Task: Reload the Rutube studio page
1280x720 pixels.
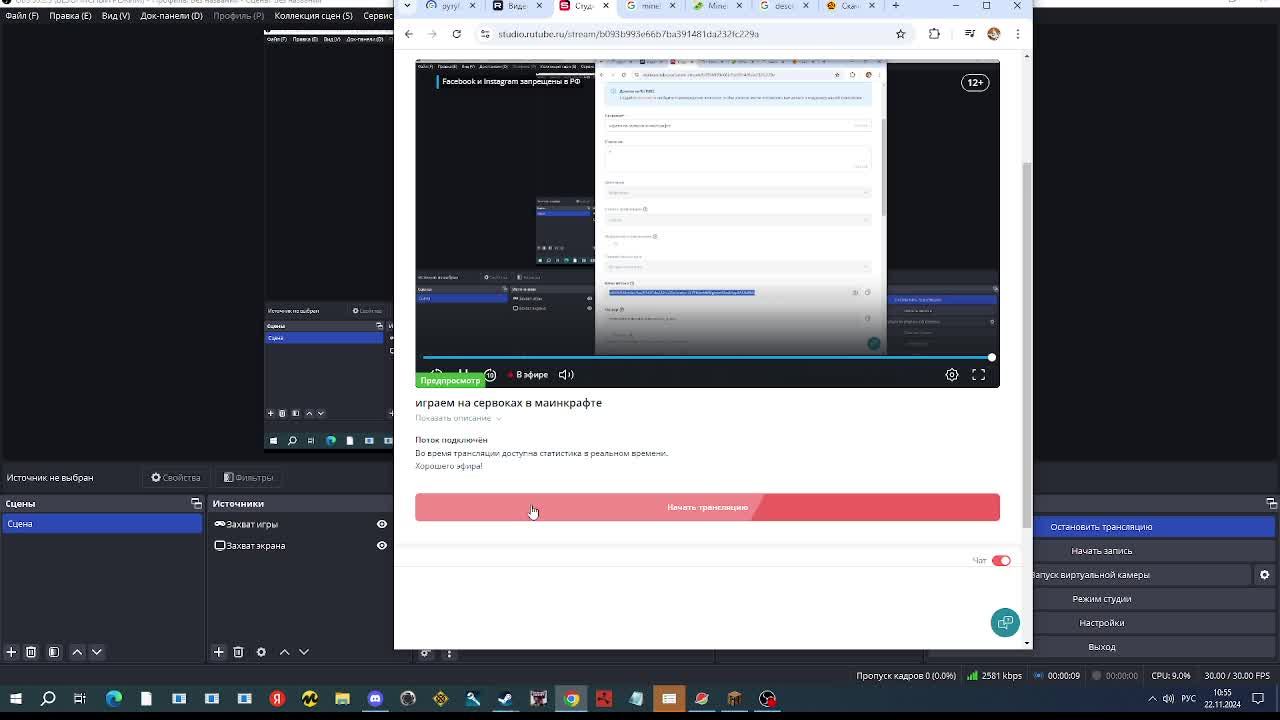Action: (456, 34)
